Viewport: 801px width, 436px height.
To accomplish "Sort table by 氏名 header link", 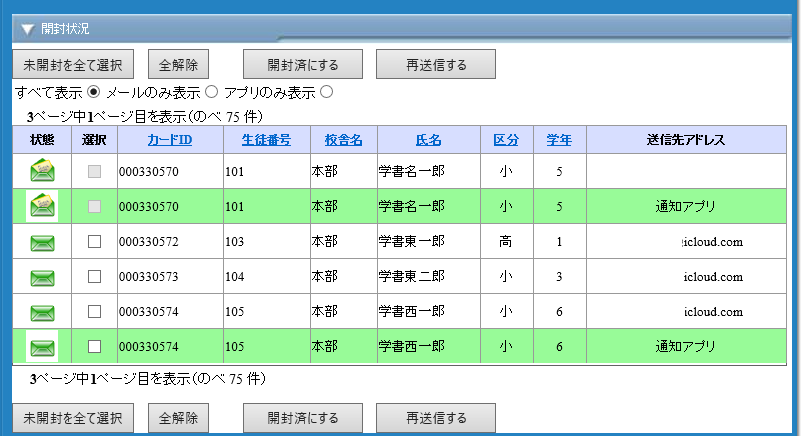I will [428, 139].
